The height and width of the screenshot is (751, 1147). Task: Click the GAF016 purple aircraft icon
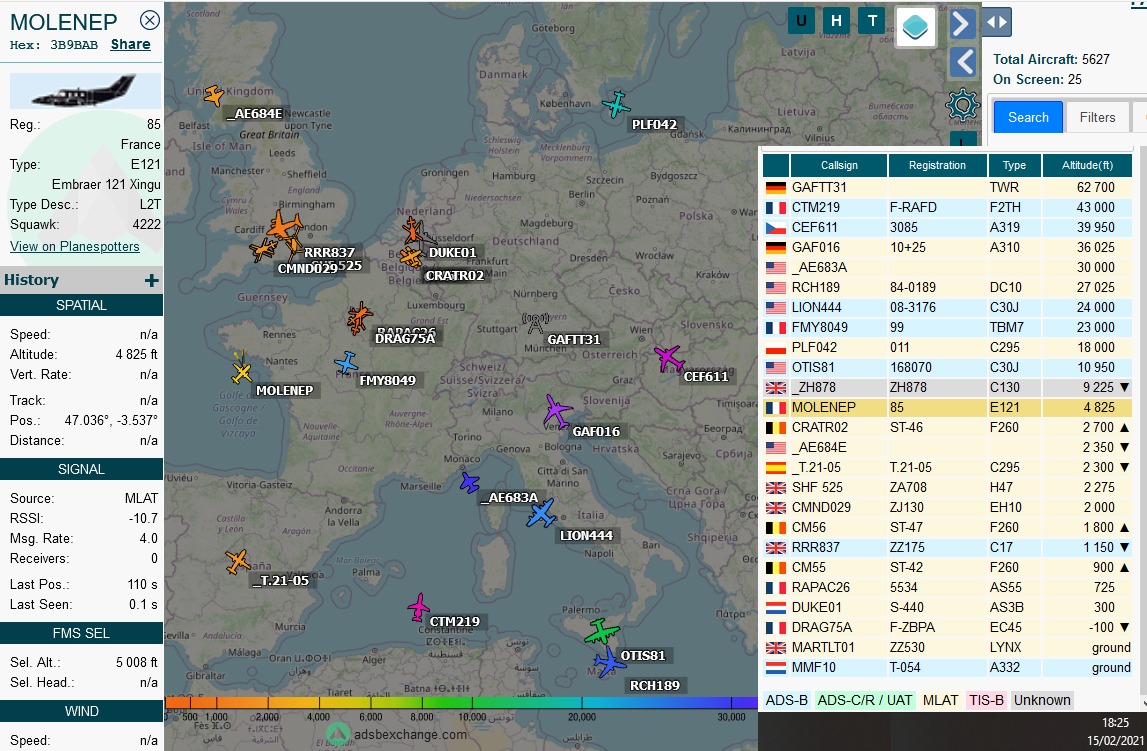[x=556, y=410]
